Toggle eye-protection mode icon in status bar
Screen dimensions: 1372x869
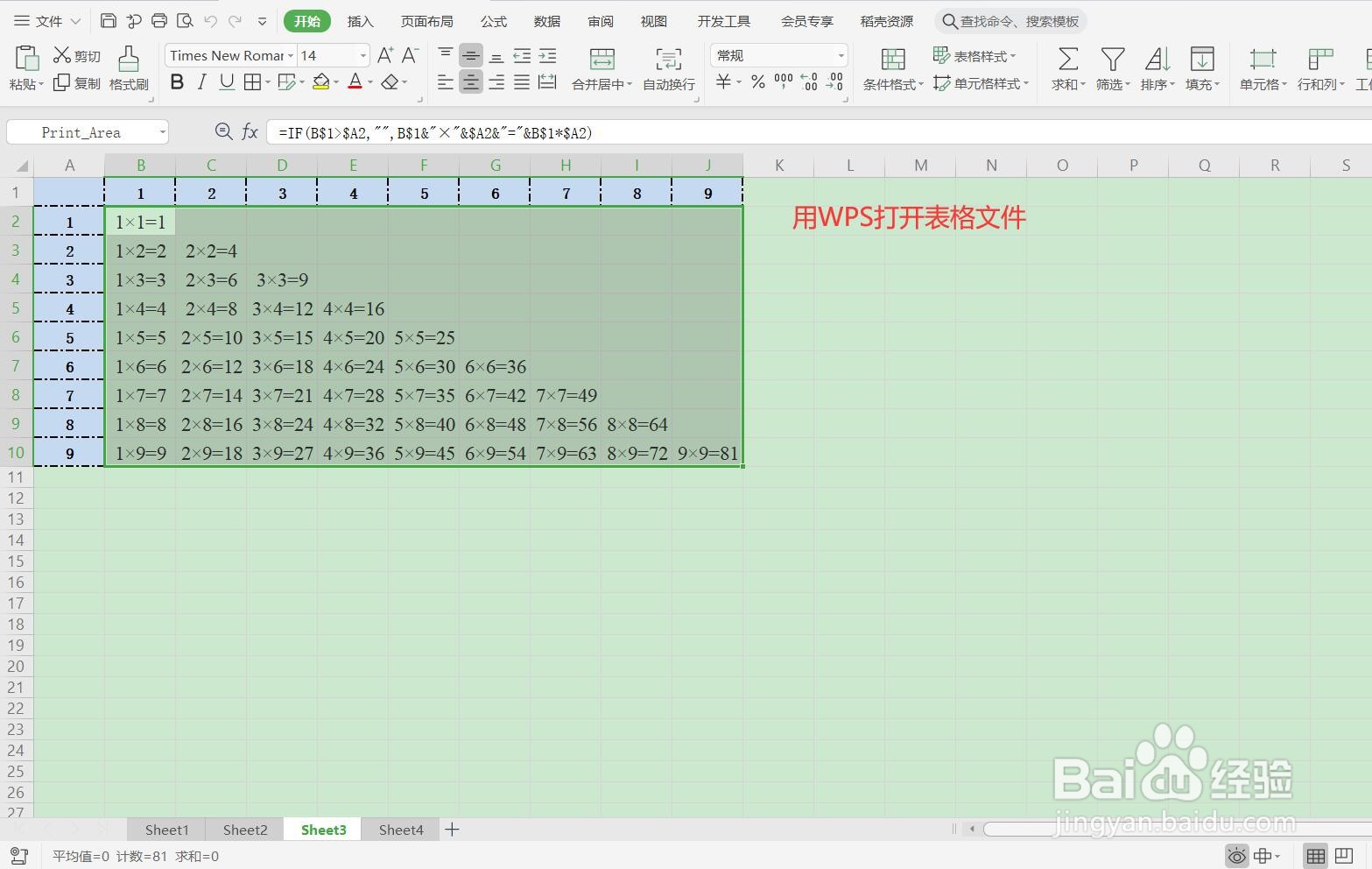point(1236,856)
